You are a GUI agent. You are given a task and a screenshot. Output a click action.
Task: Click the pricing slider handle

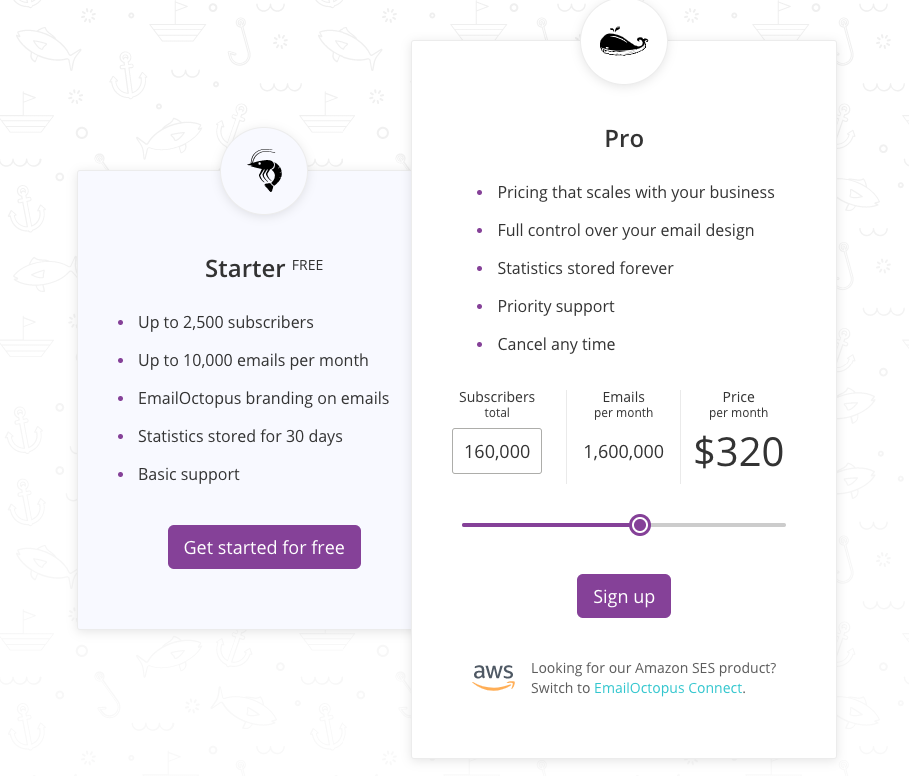640,525
